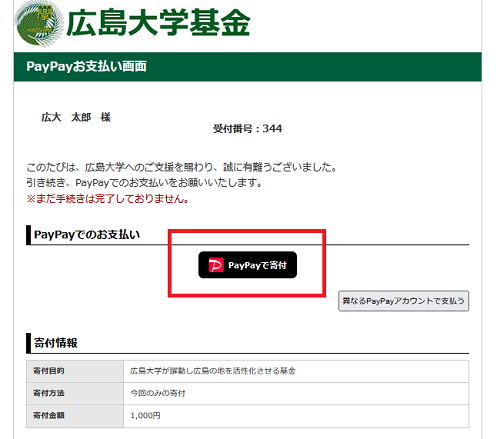The width and height of the screenshot is (500, 439).
Task: Click 異なるPayPayアカウントで支払う button
Action: click(x=403, y=301)
